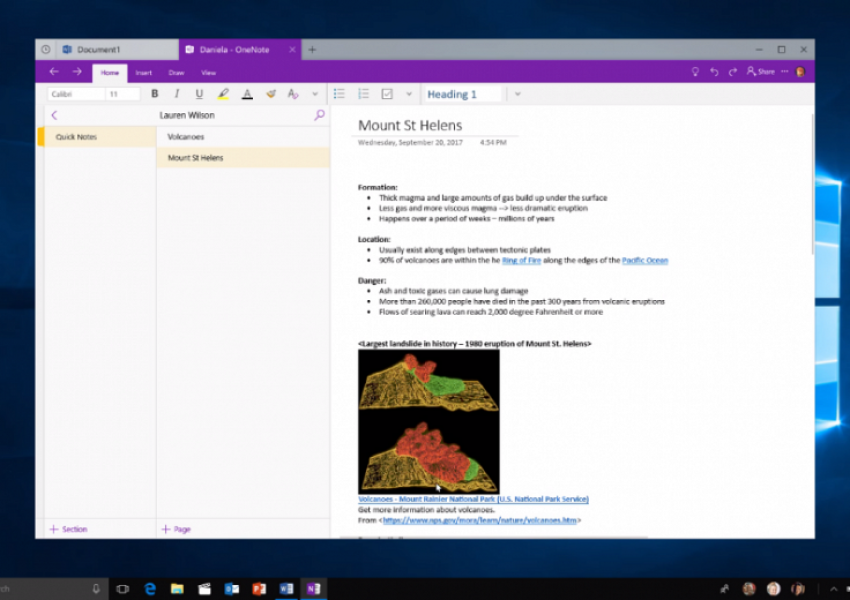Screen dimensions: 850x600
Task: Toggle underline formatting
Action: (x=199, y=94)
